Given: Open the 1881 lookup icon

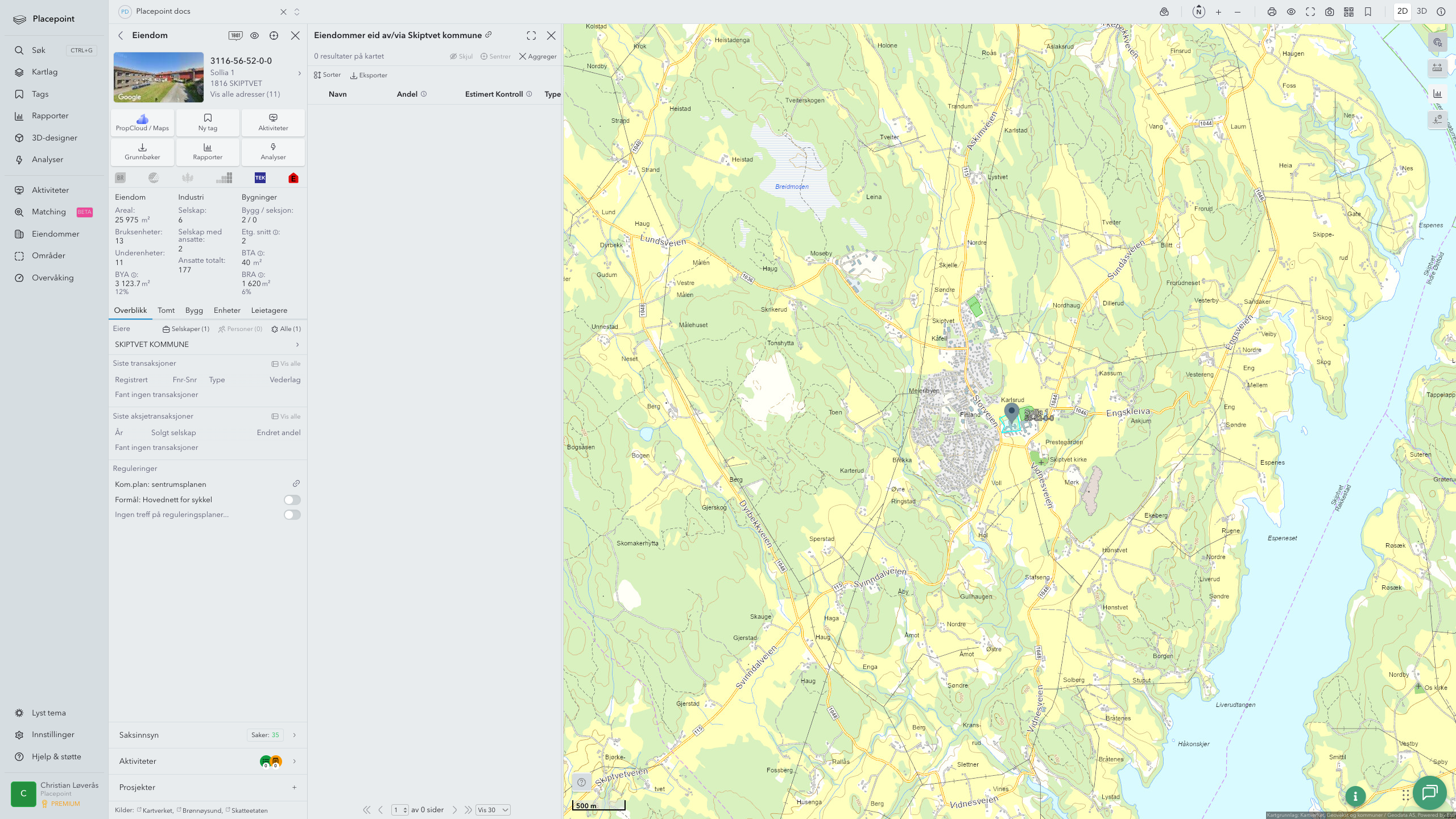Looking at the screenshot, I should tap(235, 35).
